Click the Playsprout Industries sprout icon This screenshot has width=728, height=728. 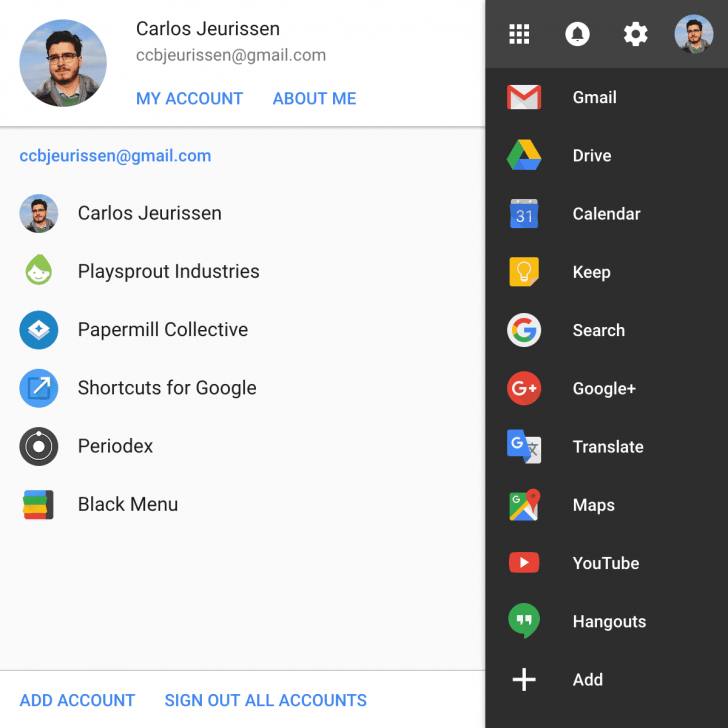click(x=39, y=270)
